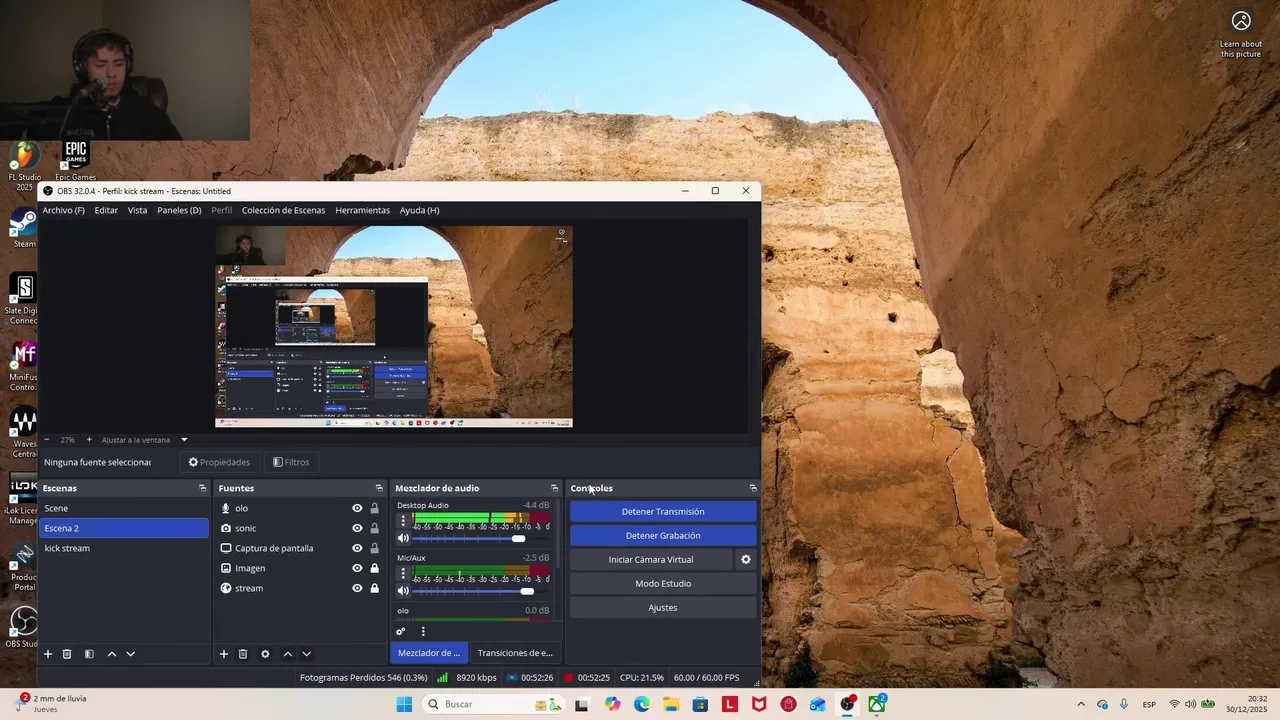Hide the Imagen source with its eye icon
The image size is (1280, 720).
[357, 568]
